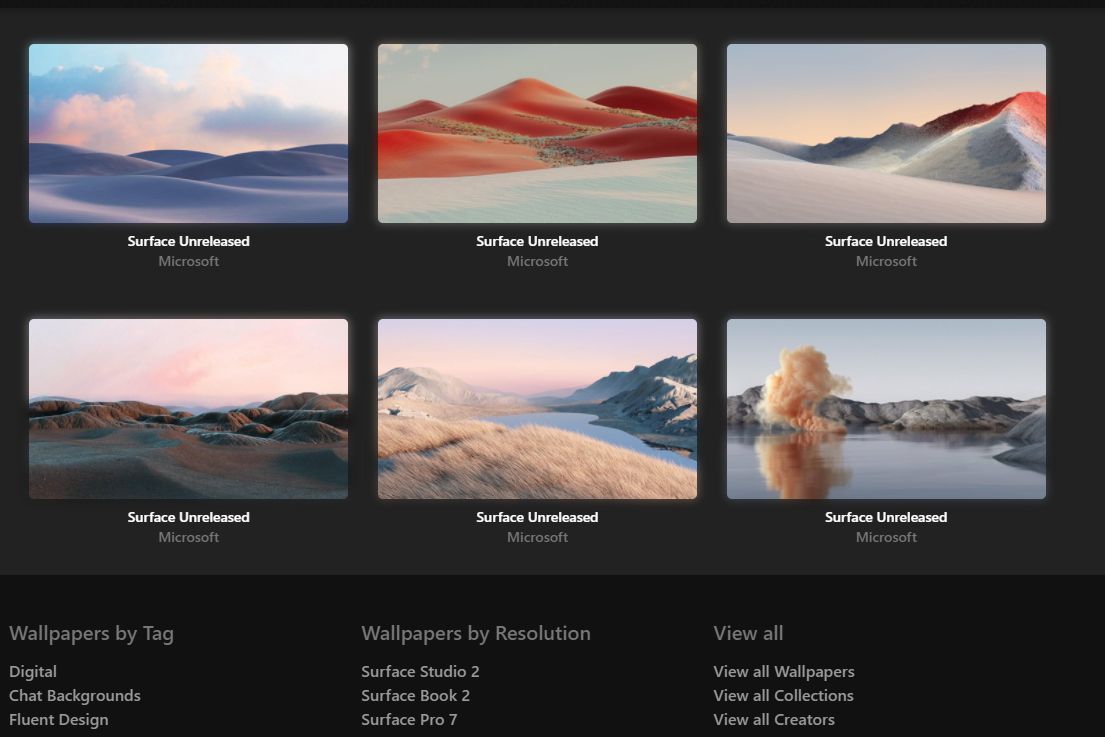Filter wallpapers by Surface Studio 2 resolution

pos(420,671)
